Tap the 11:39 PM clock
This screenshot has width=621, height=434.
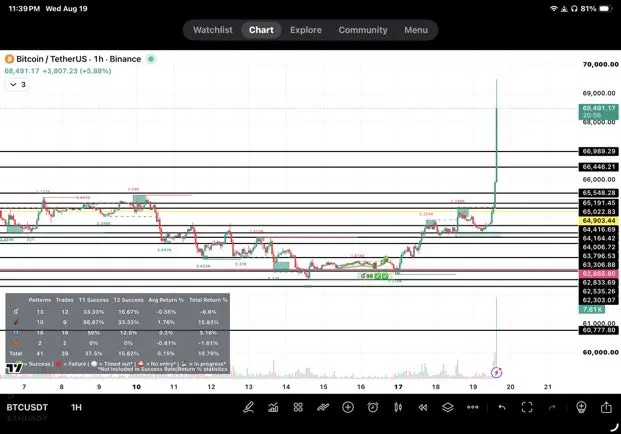point(24,9)
